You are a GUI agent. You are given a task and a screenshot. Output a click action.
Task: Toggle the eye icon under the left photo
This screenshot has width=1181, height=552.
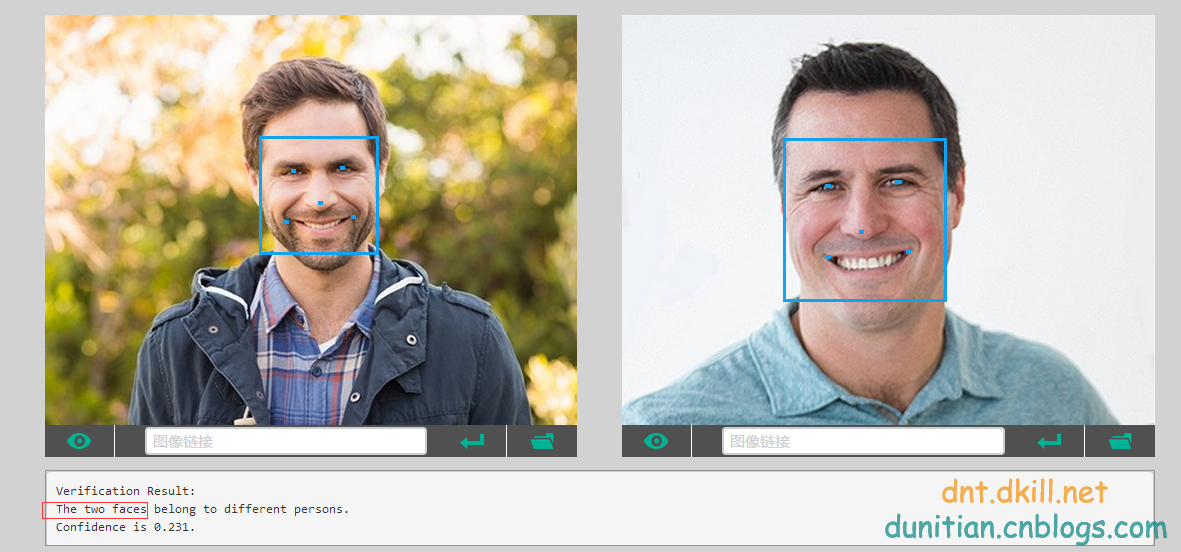79,441
